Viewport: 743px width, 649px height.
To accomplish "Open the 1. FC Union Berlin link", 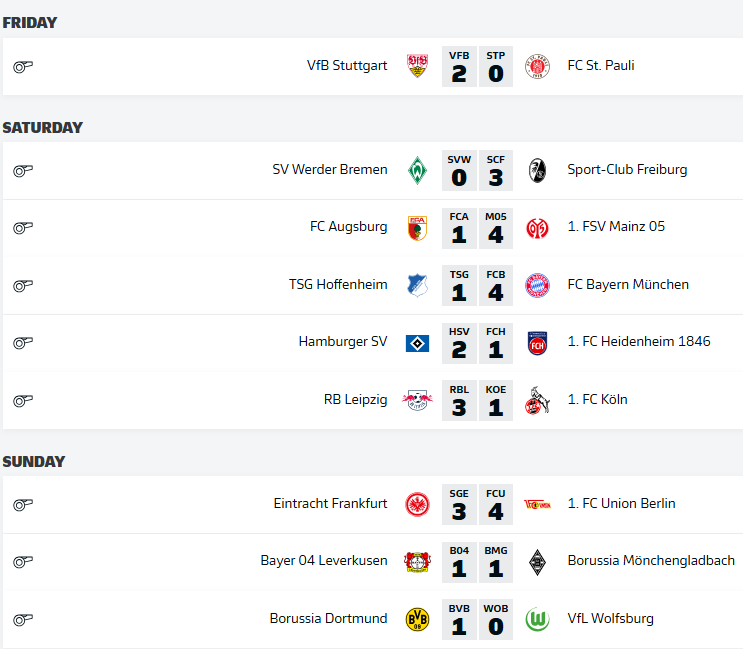I will (621, 504).
